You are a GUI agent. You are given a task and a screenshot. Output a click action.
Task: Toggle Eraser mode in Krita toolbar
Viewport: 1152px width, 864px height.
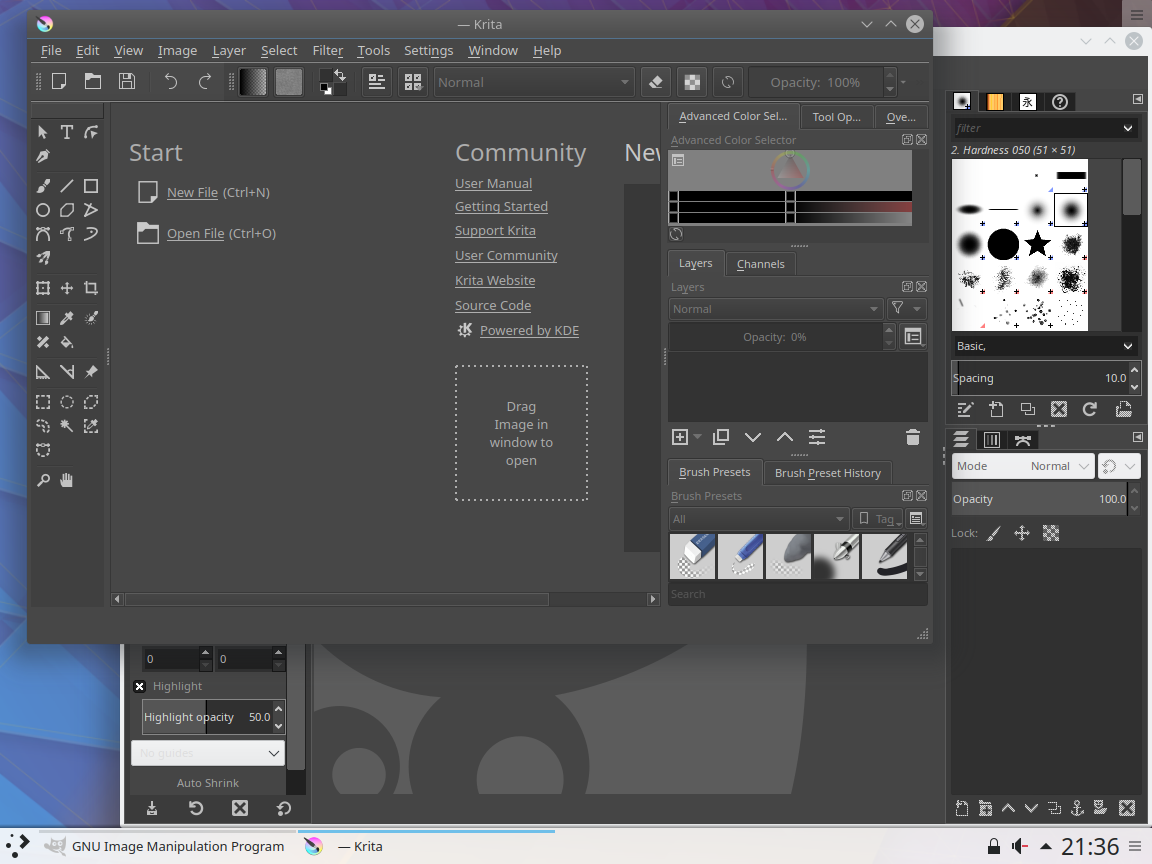tap(656, 82)
